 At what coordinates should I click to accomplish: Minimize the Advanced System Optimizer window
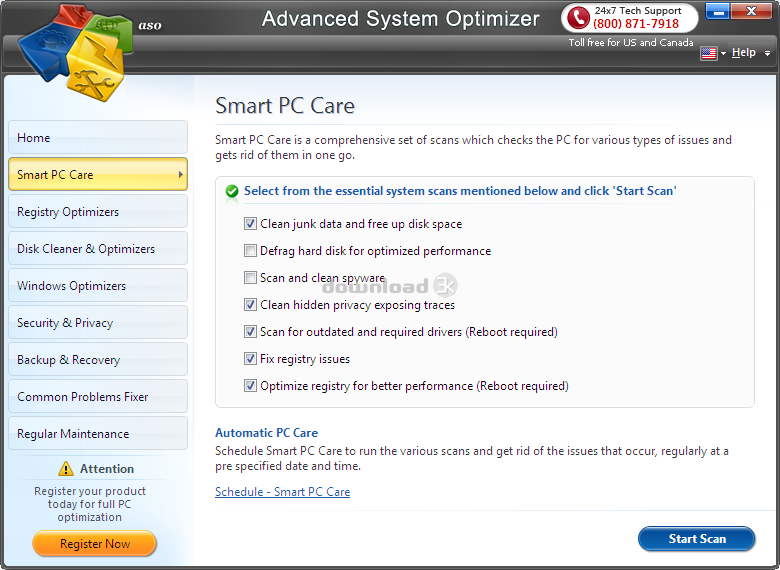(717, 11)
